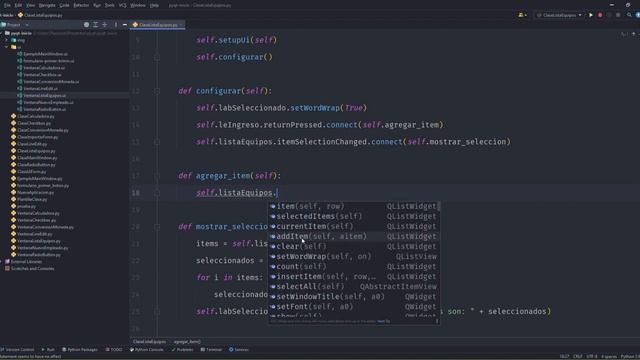This screenshot has width=640, height=360.
Task: Open the Run menu
Action: click(x=97, y=5)
